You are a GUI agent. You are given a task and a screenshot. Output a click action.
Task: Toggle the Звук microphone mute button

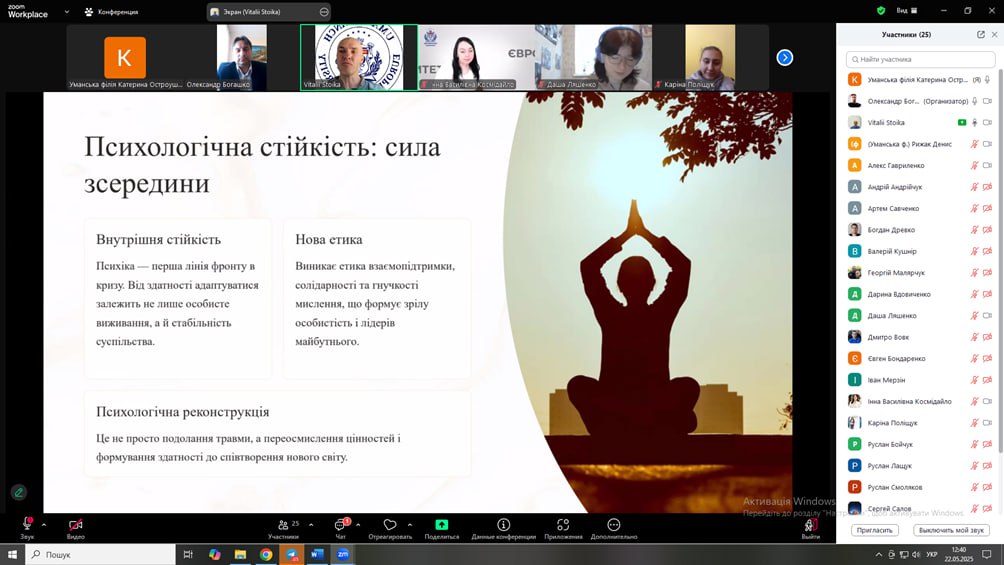(27, 525)
